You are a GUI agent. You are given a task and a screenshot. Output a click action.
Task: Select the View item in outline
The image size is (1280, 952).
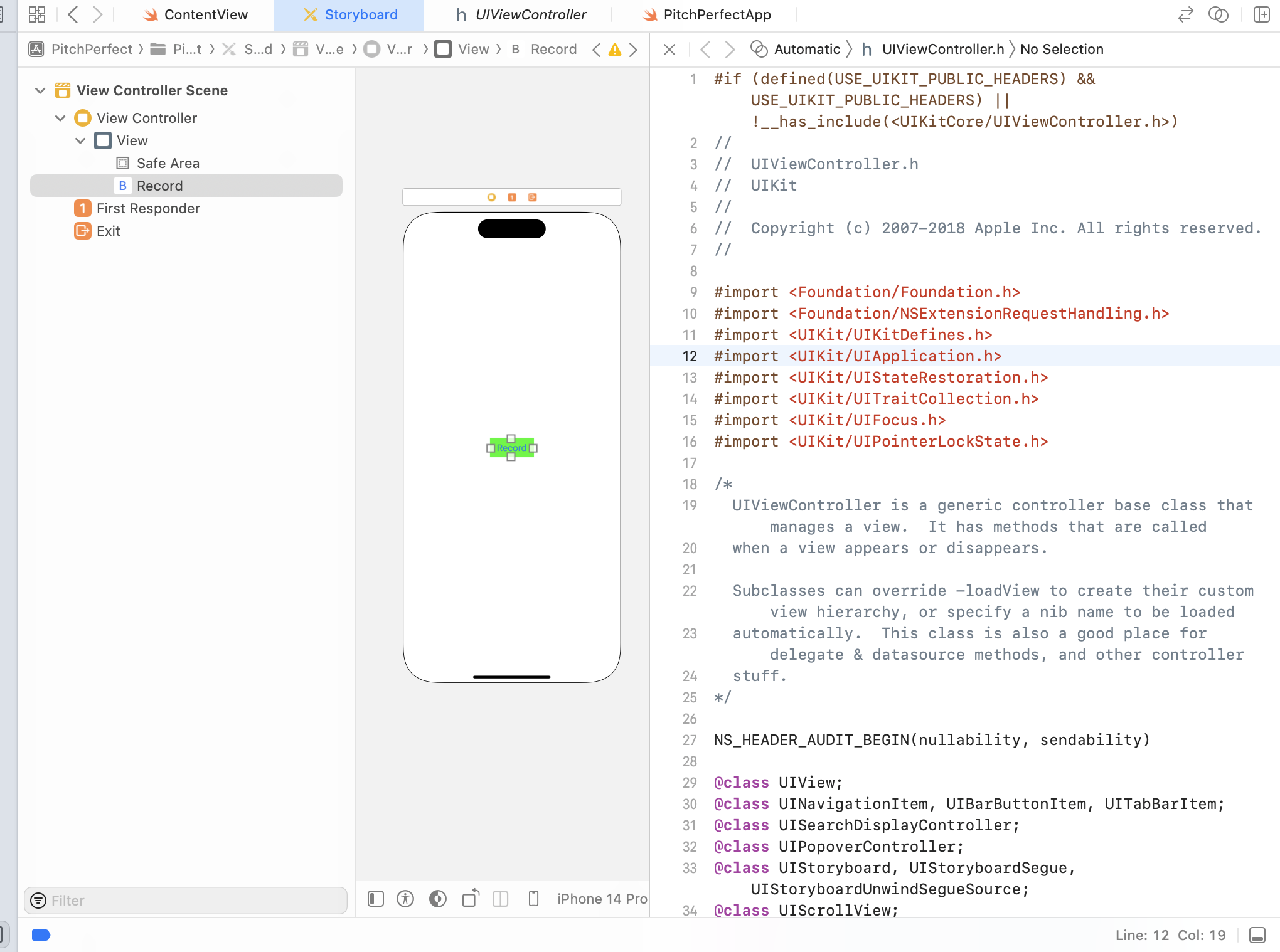[132, 140]
